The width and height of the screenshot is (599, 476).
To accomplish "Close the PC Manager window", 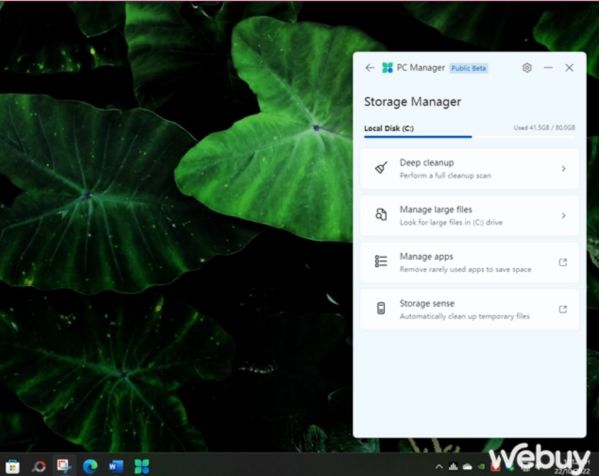I will click(x=569, y=68).
